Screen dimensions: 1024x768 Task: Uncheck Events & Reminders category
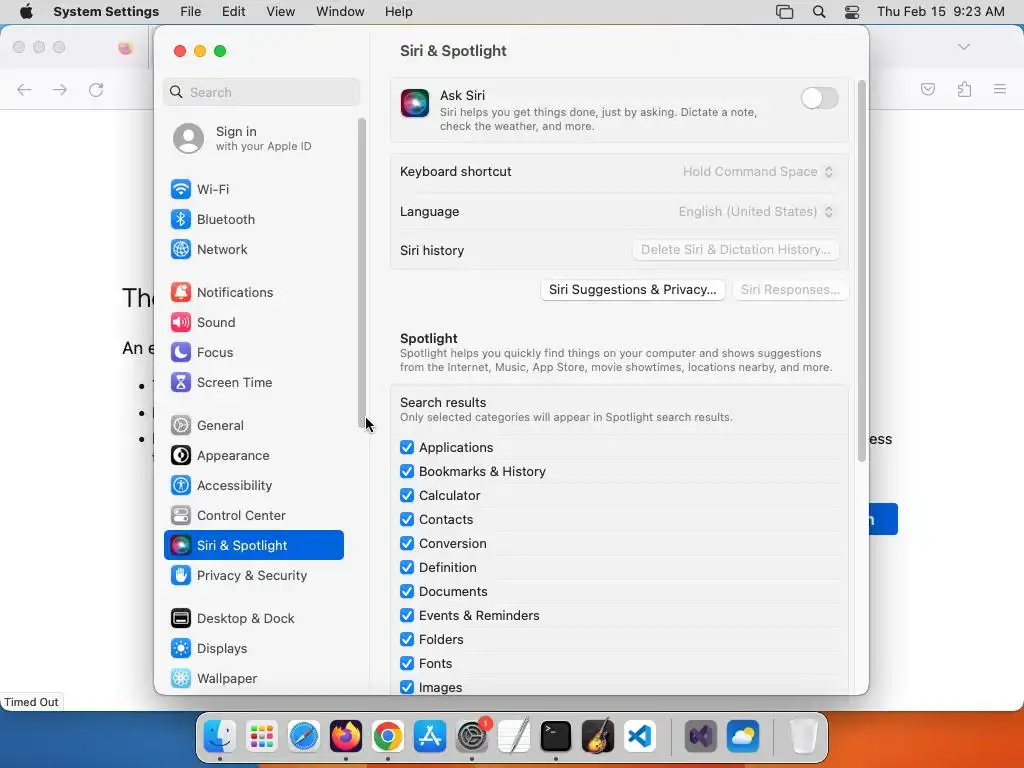(407, 616)
